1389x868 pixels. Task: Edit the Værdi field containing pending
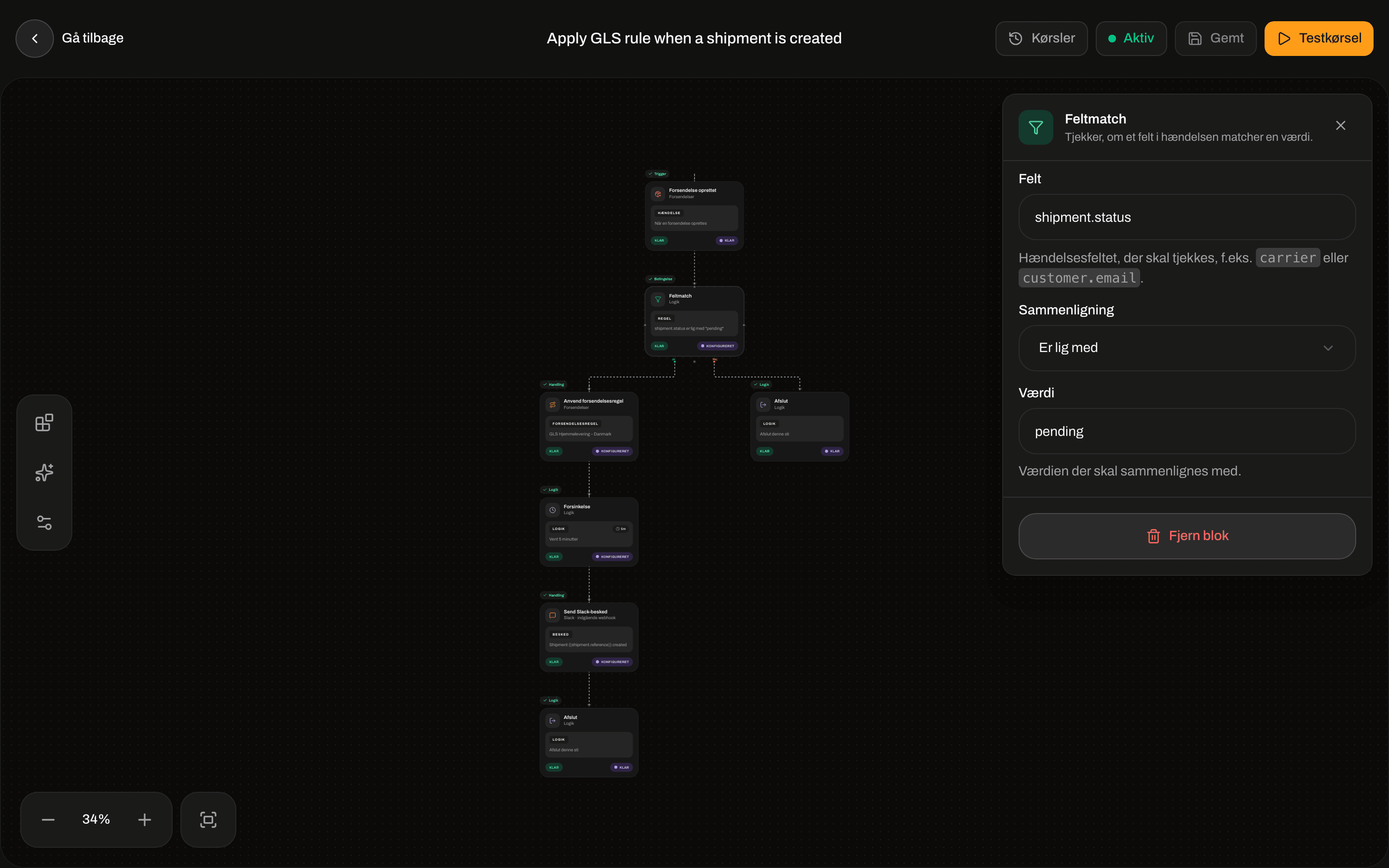pyautogui.click(x=1186, y=431)
